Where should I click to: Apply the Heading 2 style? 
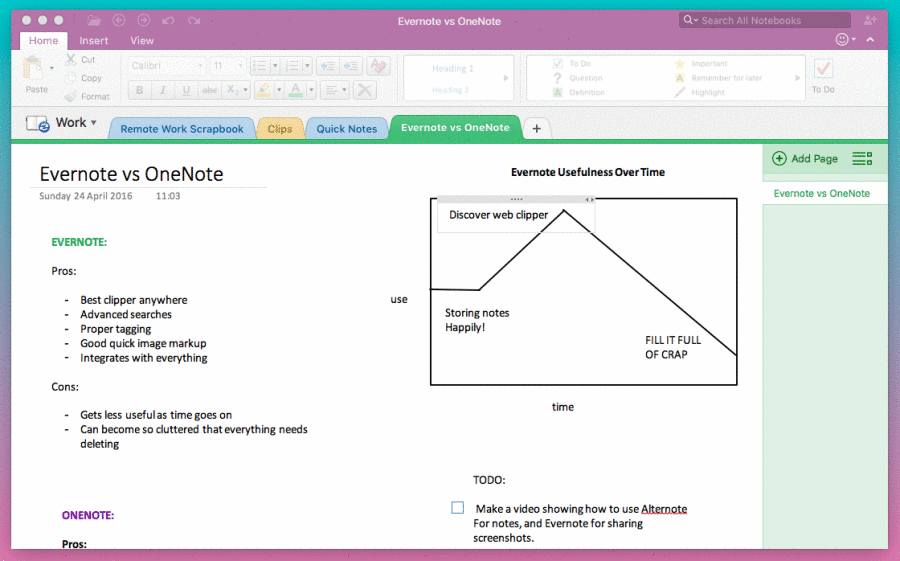450,90
